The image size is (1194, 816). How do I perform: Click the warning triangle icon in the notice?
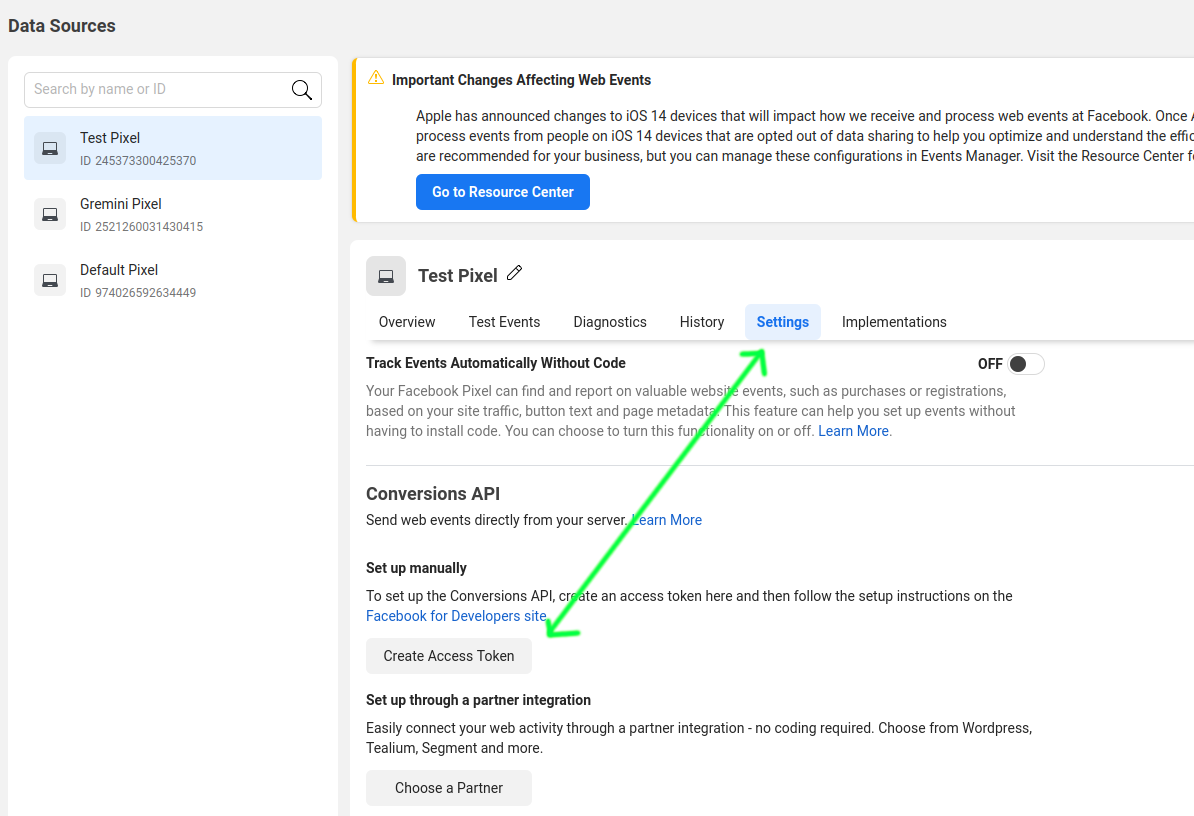375,78
